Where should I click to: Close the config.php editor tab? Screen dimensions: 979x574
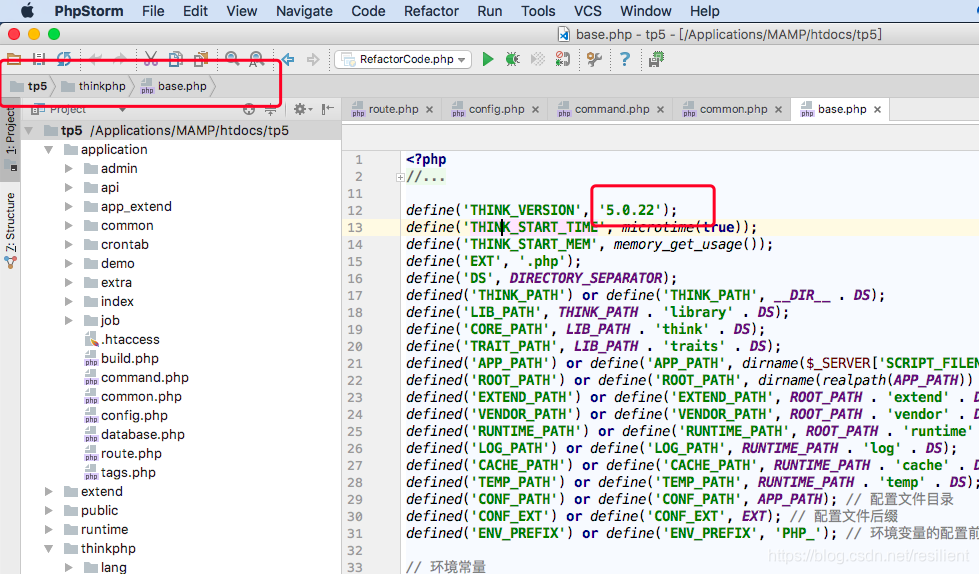[x=536, y=110]
